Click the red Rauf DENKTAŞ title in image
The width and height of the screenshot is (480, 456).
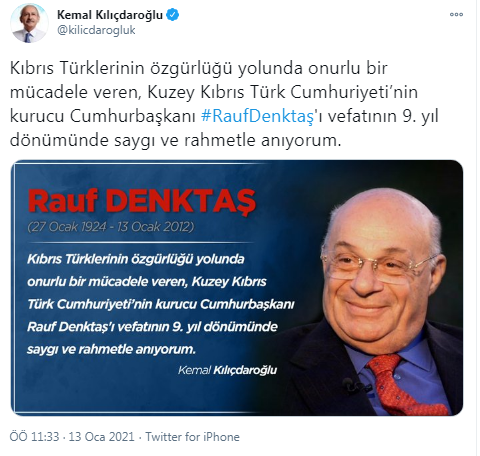tap(141, 201)
